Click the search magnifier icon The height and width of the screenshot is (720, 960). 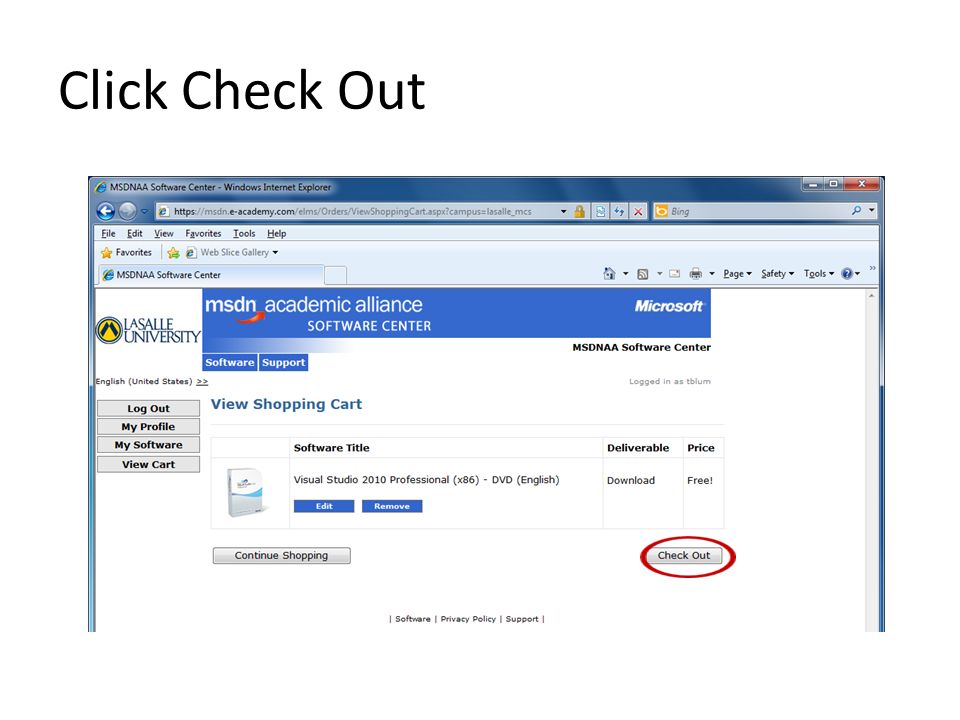tap(856, 211)
